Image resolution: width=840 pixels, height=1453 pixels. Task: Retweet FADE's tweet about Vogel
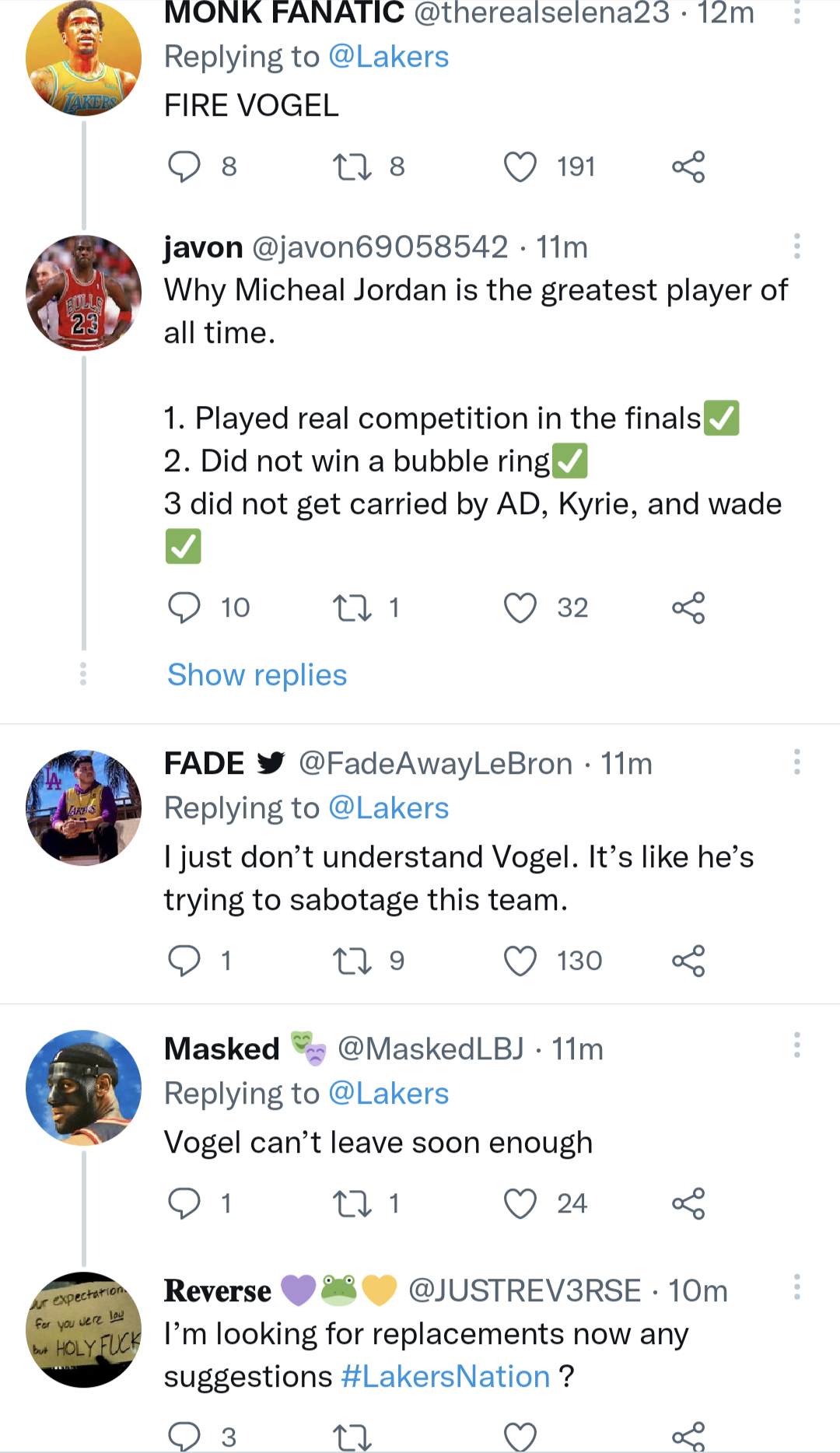click(352, 961)
